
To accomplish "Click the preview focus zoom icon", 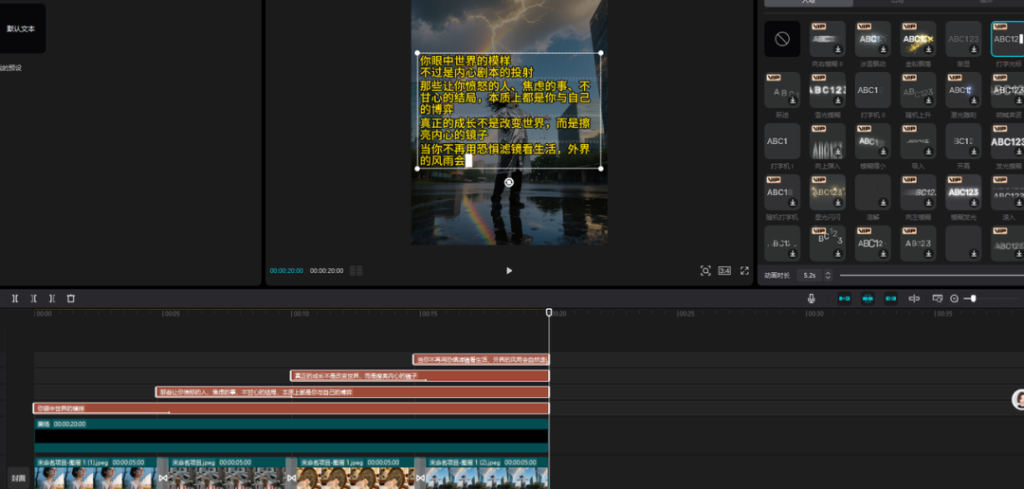I will (x=705, y=270).
